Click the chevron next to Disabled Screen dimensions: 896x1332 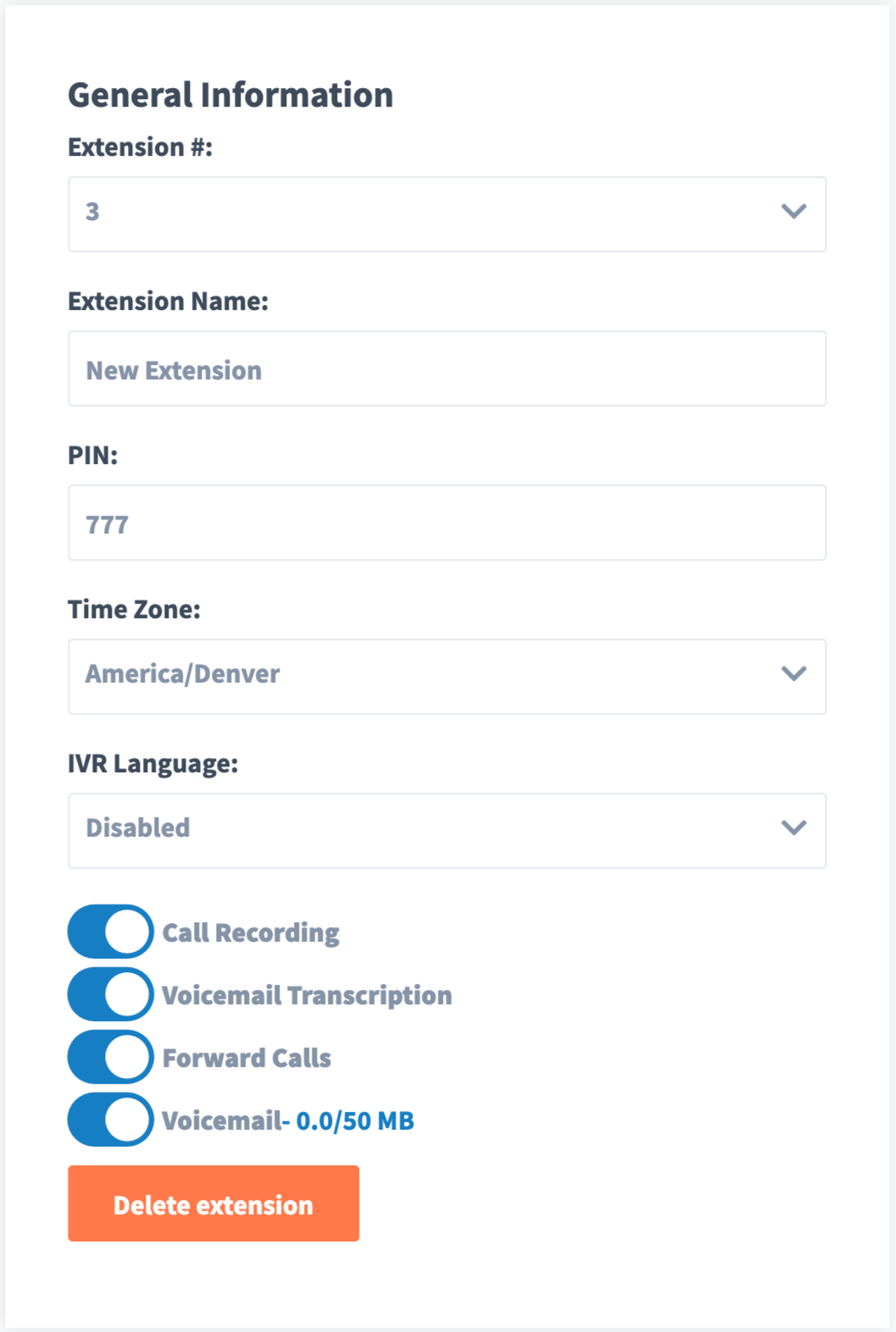coord(792,830)
